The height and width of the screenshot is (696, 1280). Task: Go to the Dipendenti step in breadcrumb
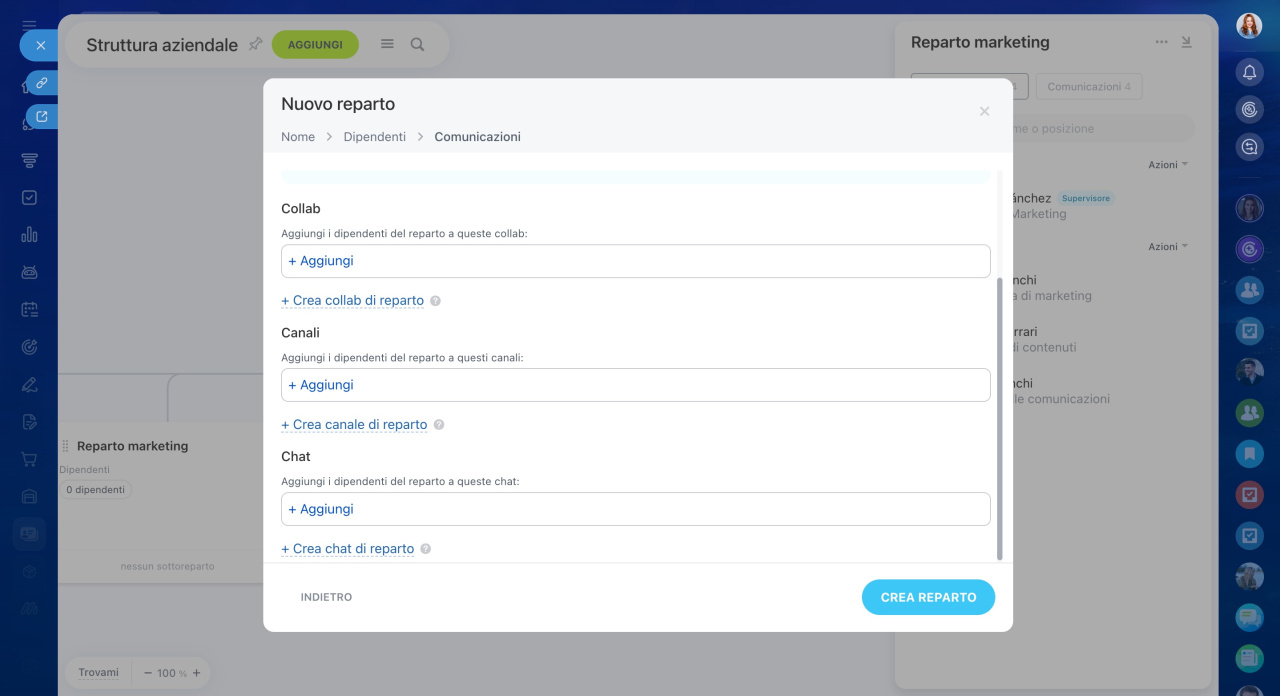pyautogui.click(x=375, y=137)
